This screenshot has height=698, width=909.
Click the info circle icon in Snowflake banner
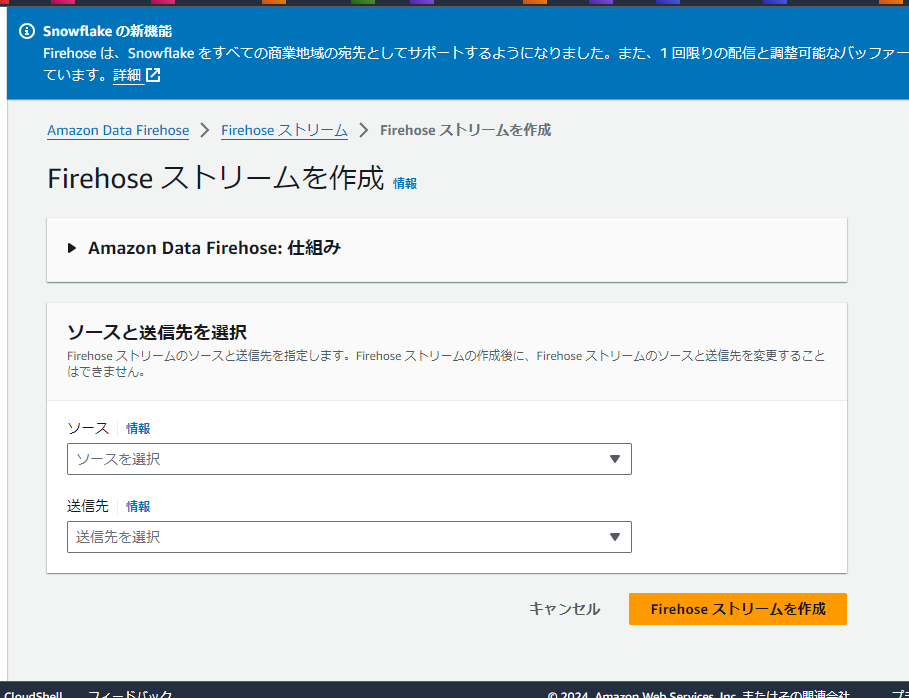pyautogui.click(x=27, y=31)
